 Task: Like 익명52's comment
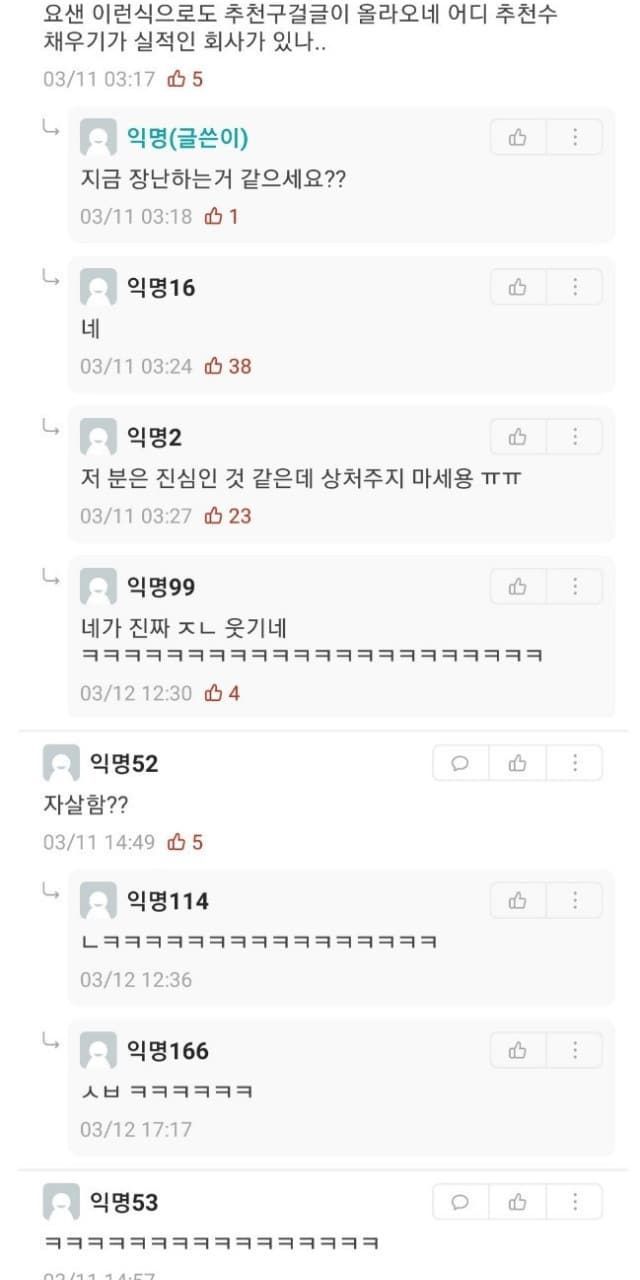[518, 764]
